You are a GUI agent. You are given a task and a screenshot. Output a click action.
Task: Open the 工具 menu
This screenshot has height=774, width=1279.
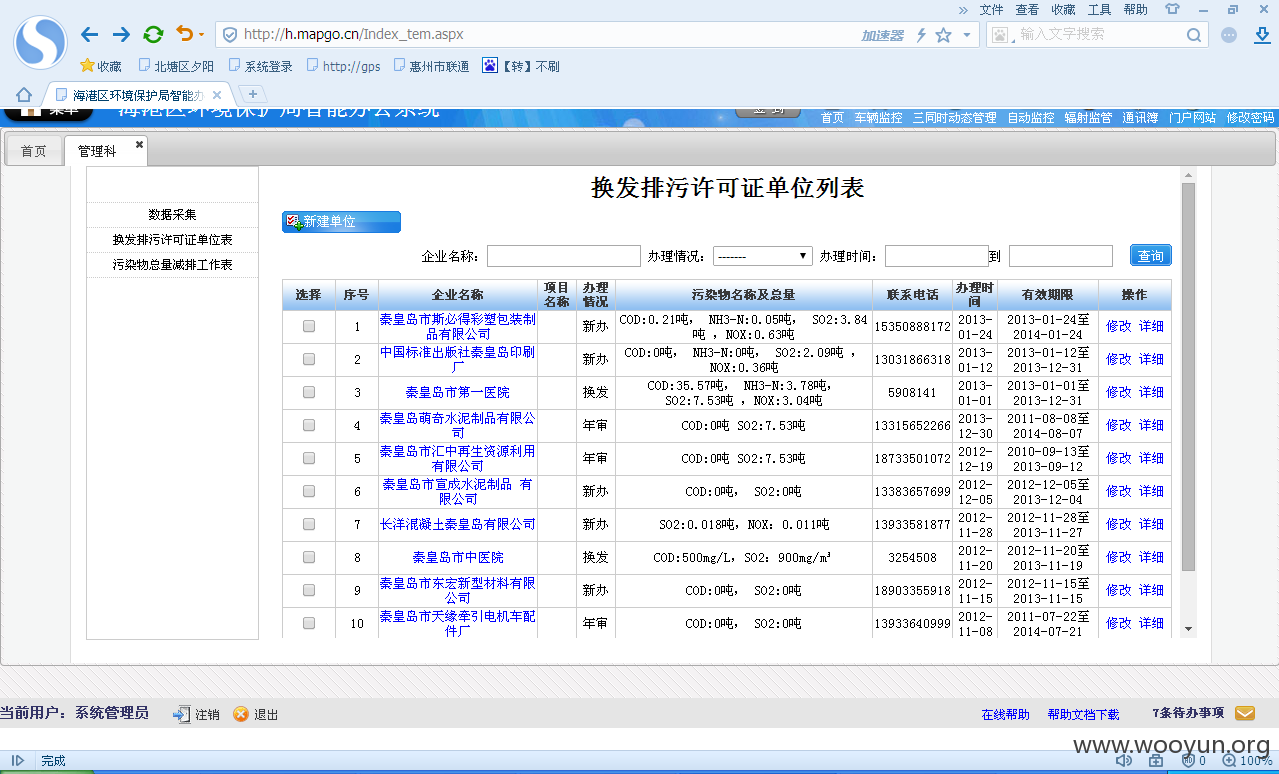tap(1099, 9)
